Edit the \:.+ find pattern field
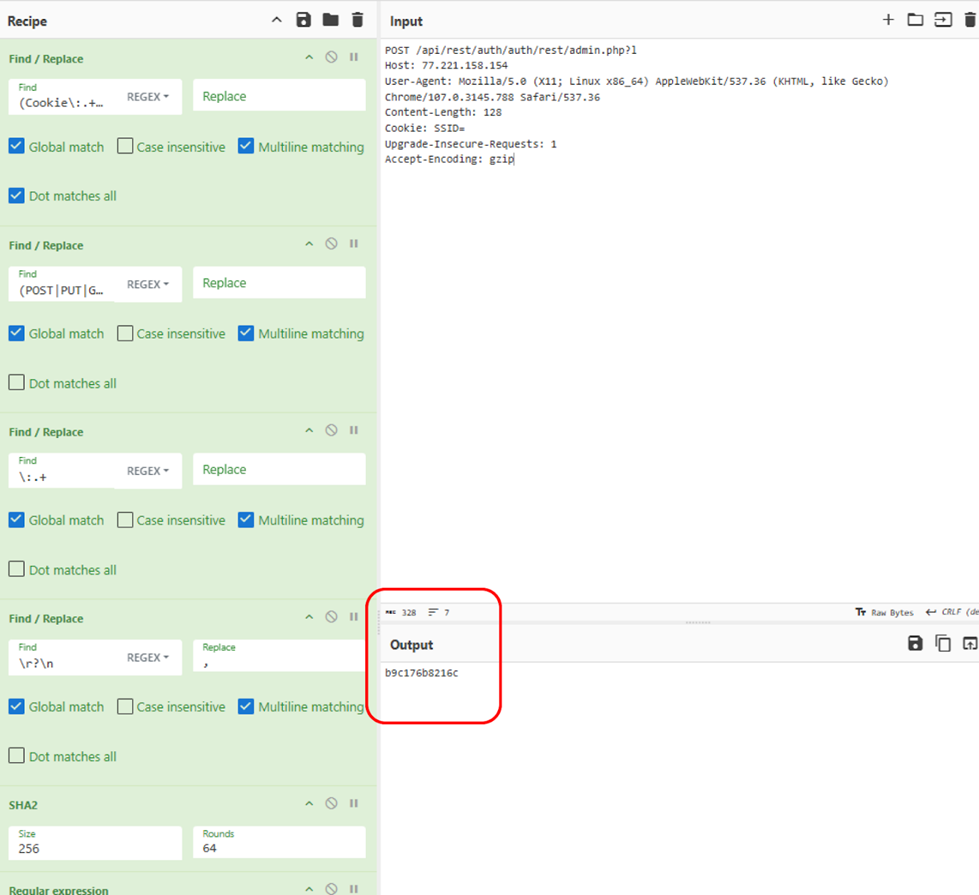 pyautogui.click(x=62, y=470)
